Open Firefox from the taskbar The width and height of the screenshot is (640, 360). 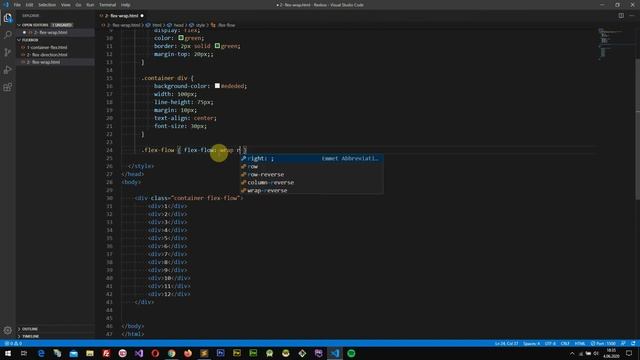pyautogui.click(x=188, y=353)
